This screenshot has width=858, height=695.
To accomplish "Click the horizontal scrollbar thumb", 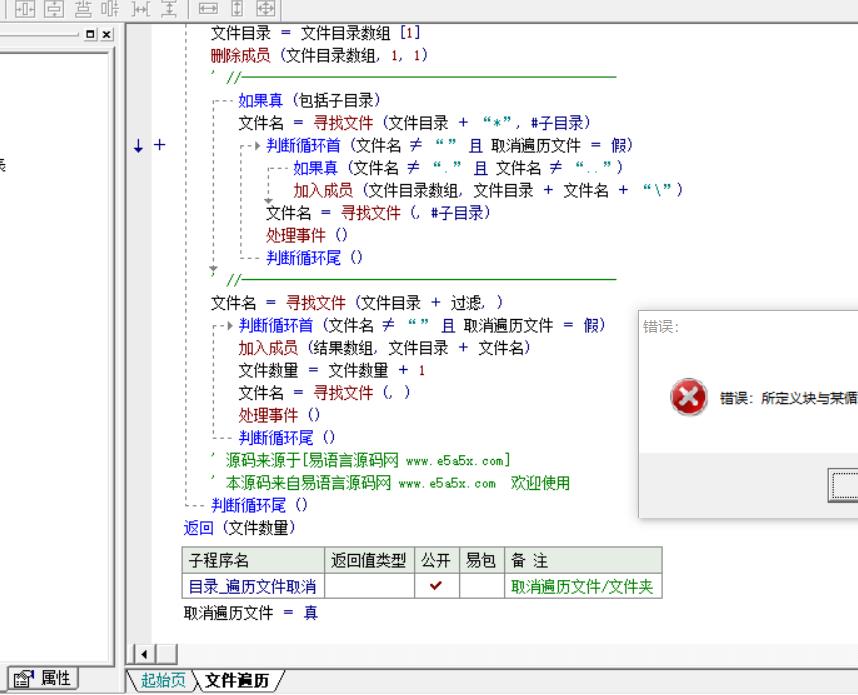I will pos(166,654).
